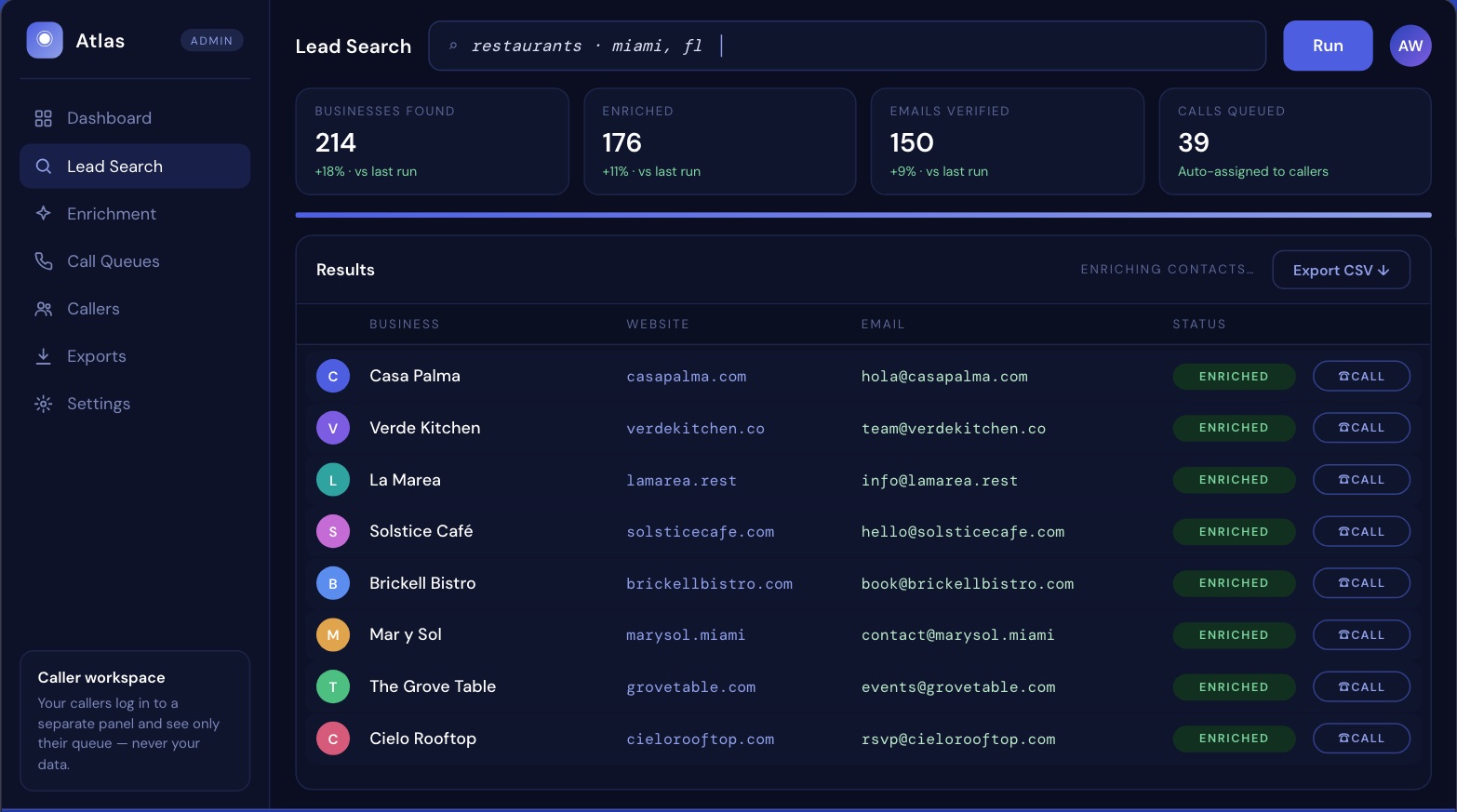Viewport: 1457px width, 812px height.
Task: Click the team@verdekitchen.co email
Action: [954, 429]
